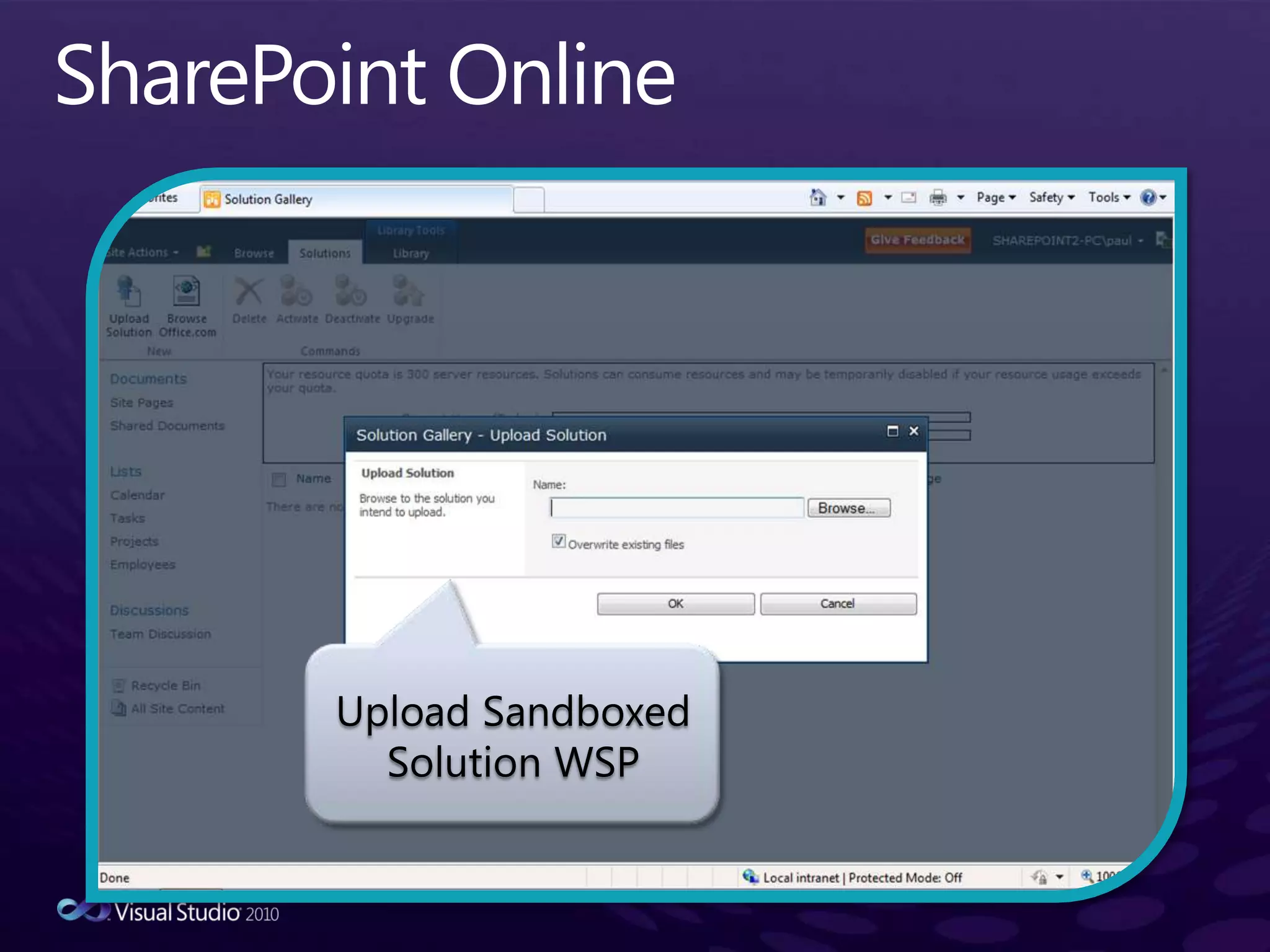Open the Projects list link

point(134,541)
